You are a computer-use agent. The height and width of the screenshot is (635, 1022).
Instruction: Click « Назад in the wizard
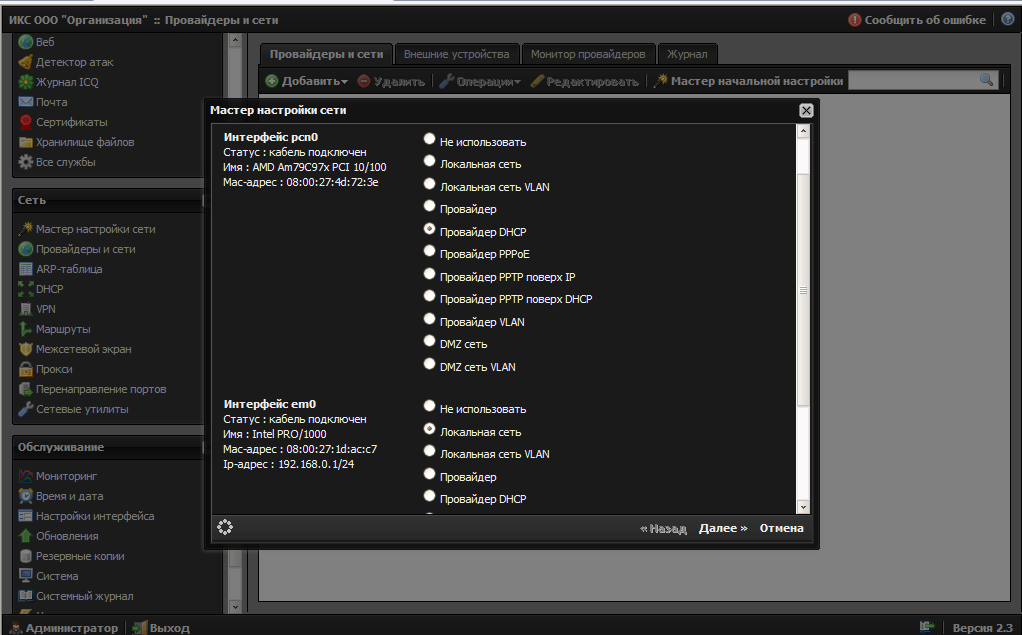(x=663, y=528)
